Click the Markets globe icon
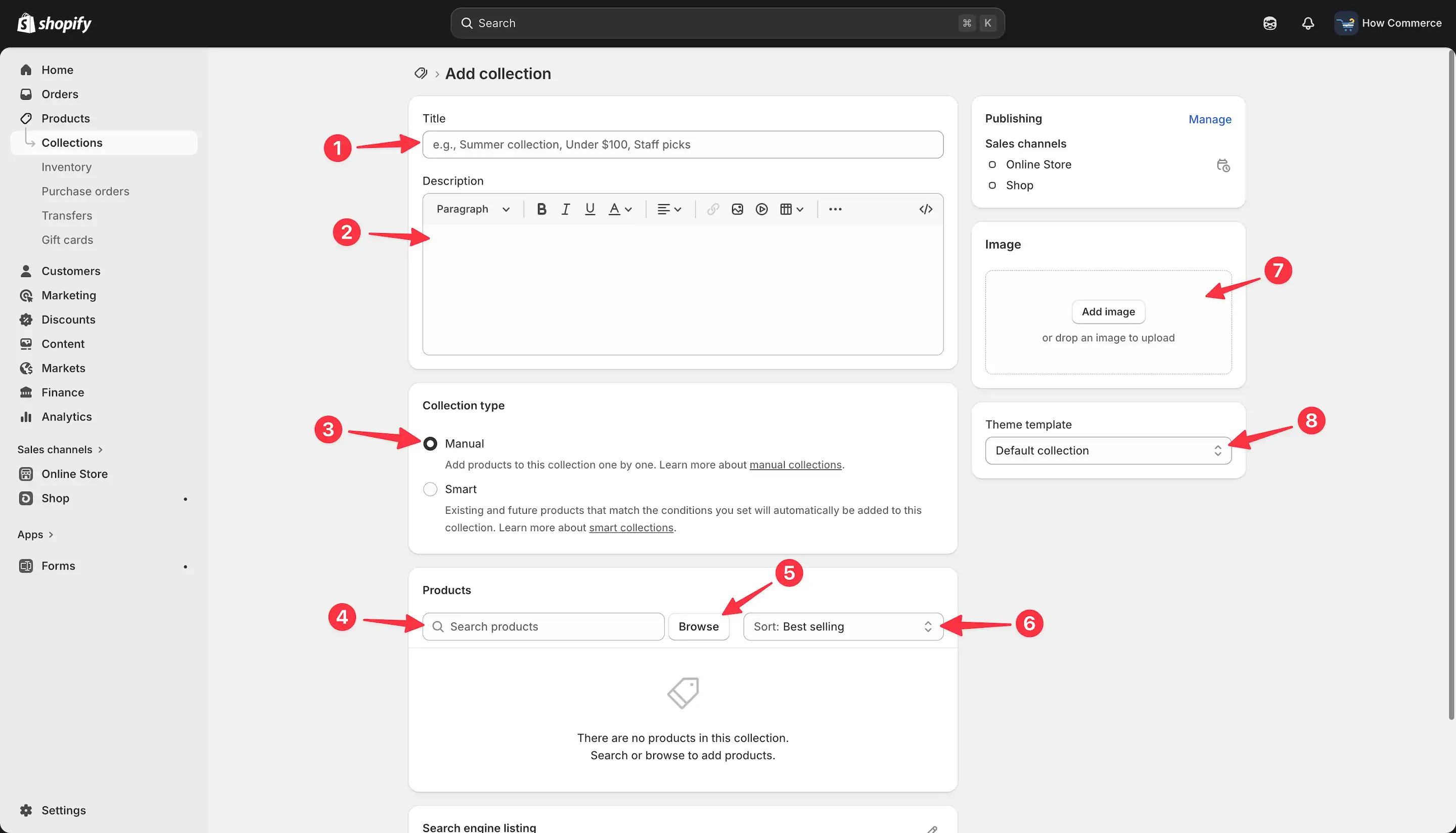The height and width of the screenshot is (833, 1456). point(26,368)
